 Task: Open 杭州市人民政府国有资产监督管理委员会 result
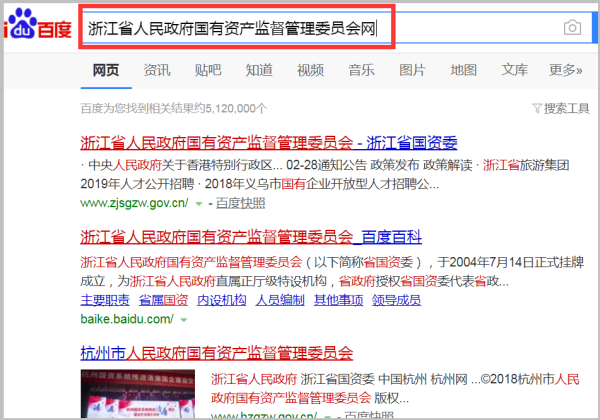point(217,353)
